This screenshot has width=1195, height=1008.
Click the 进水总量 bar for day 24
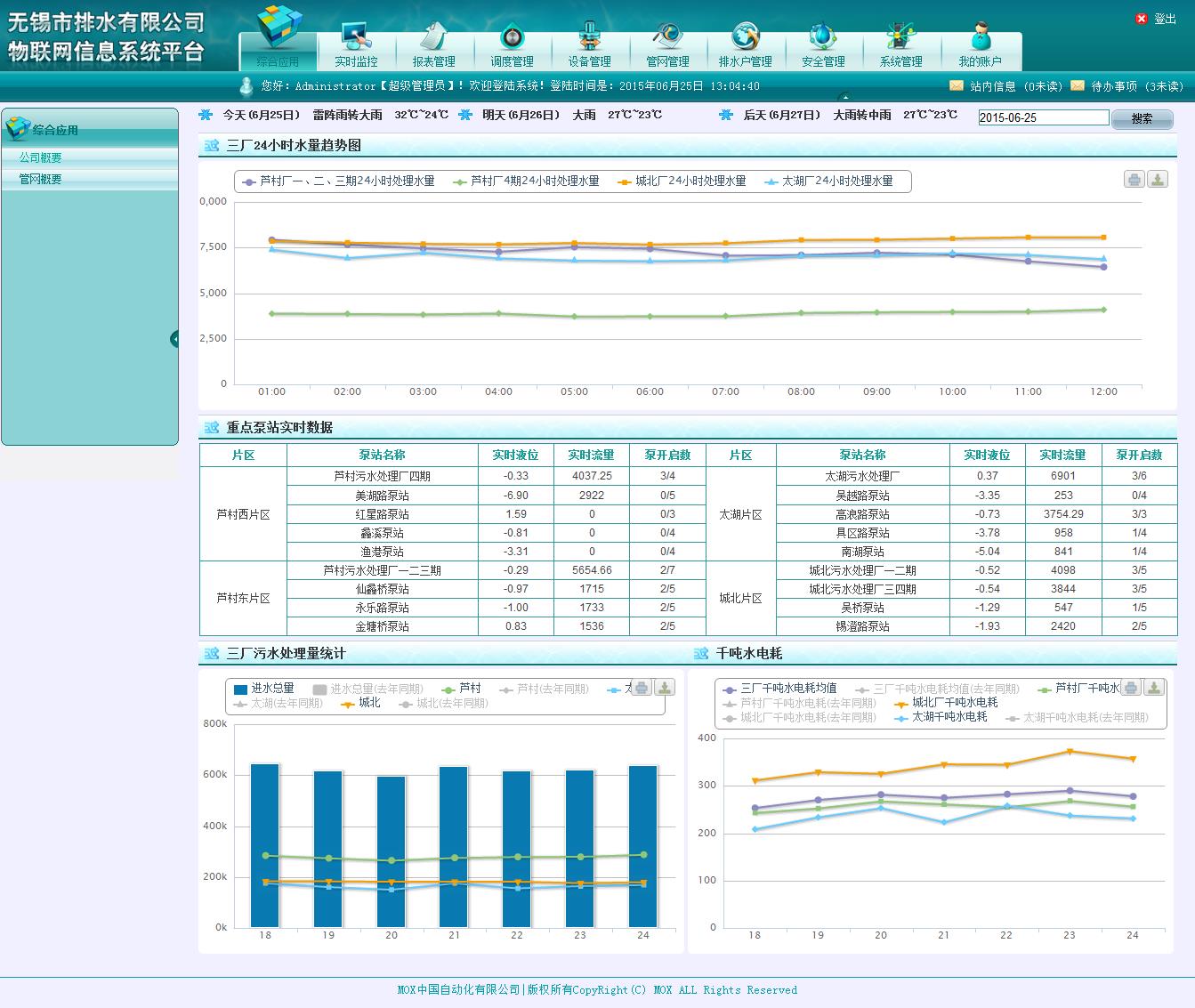(643, 846)
